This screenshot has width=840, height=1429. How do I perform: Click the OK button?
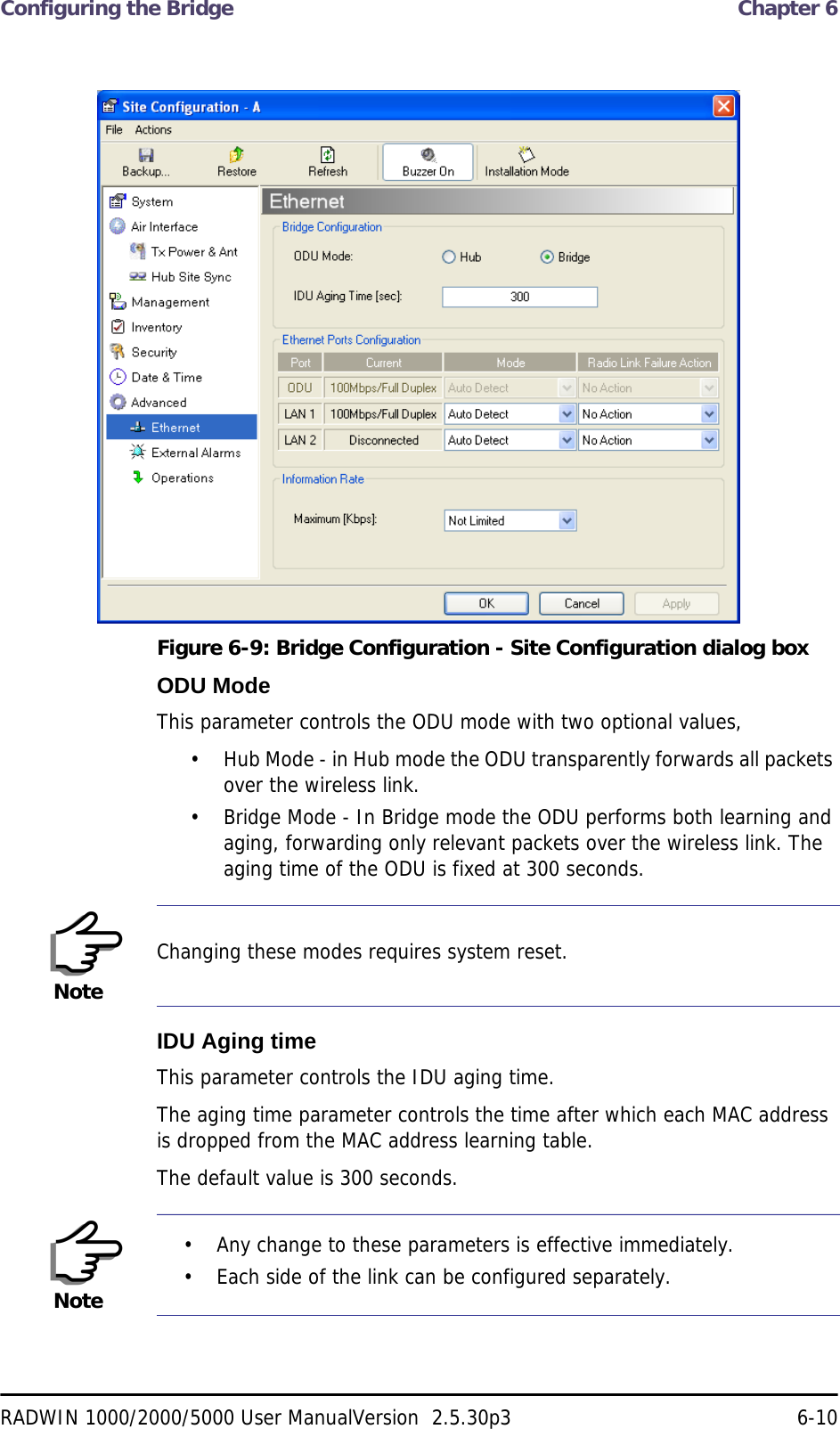486,603
